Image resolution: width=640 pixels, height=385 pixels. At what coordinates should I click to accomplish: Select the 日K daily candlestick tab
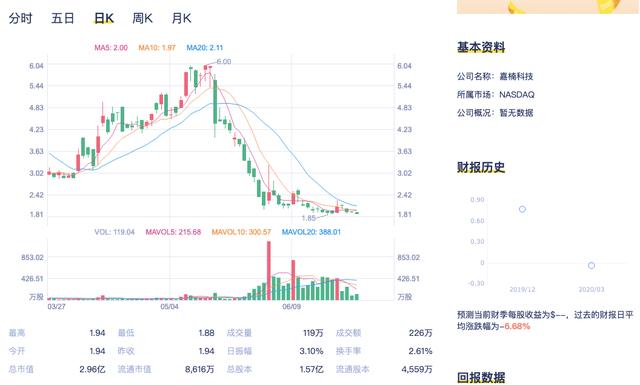point(104,18)
